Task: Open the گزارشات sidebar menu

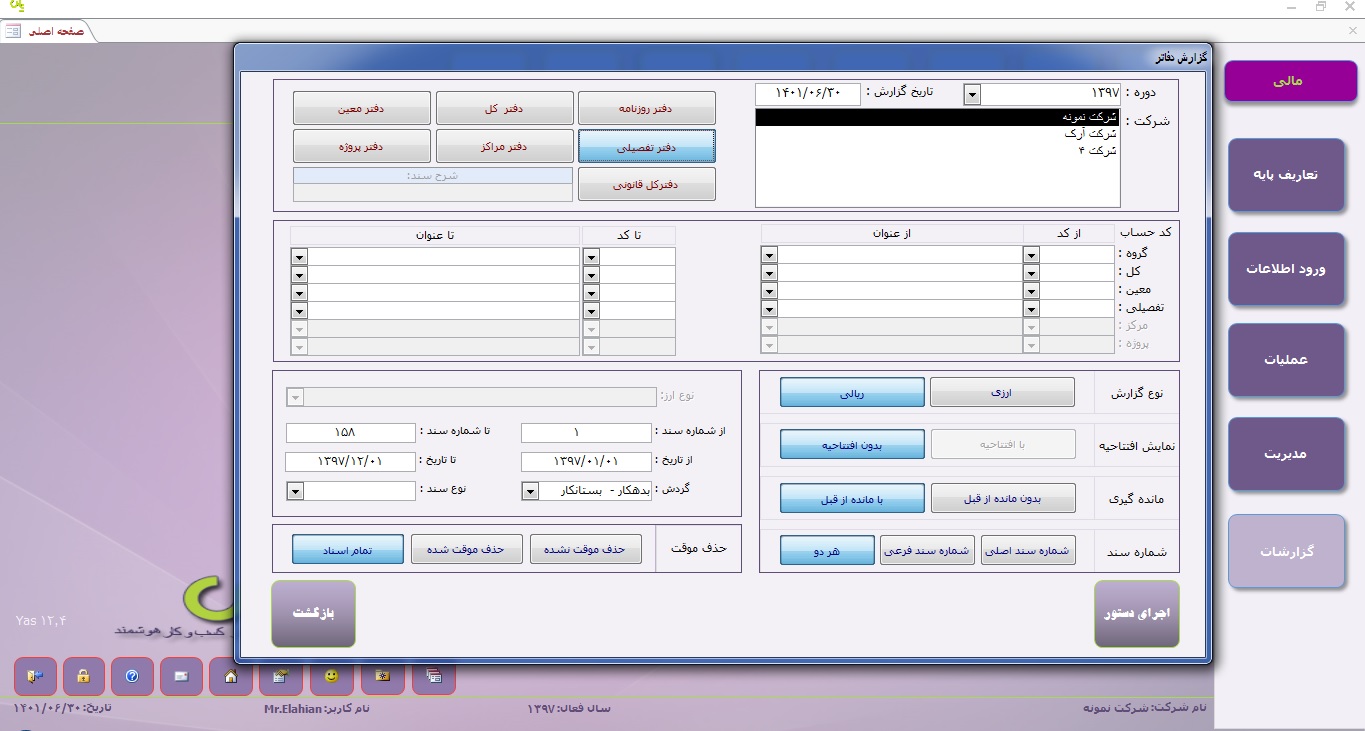Action: click(x=1286, y=551)
